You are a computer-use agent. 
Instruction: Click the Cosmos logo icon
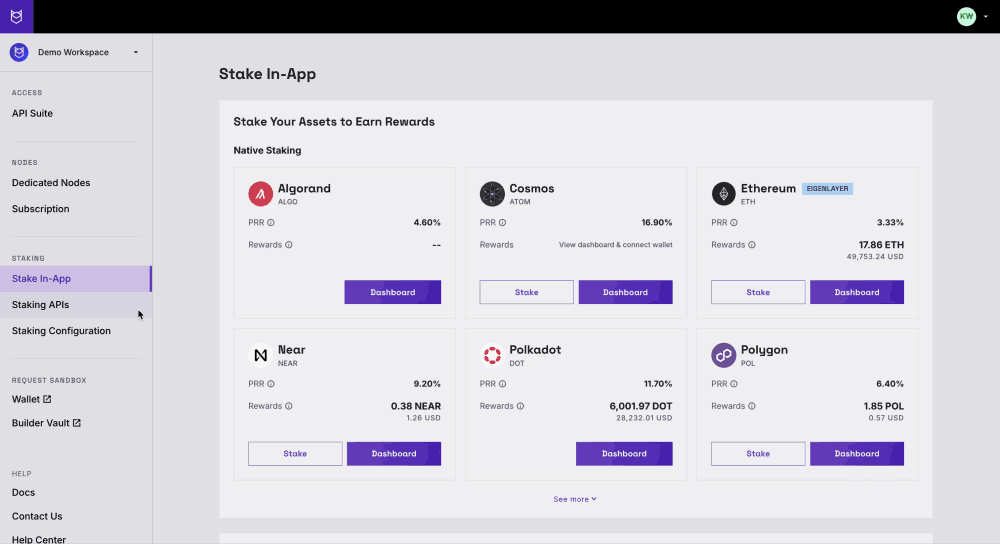[x=492, y=194]
